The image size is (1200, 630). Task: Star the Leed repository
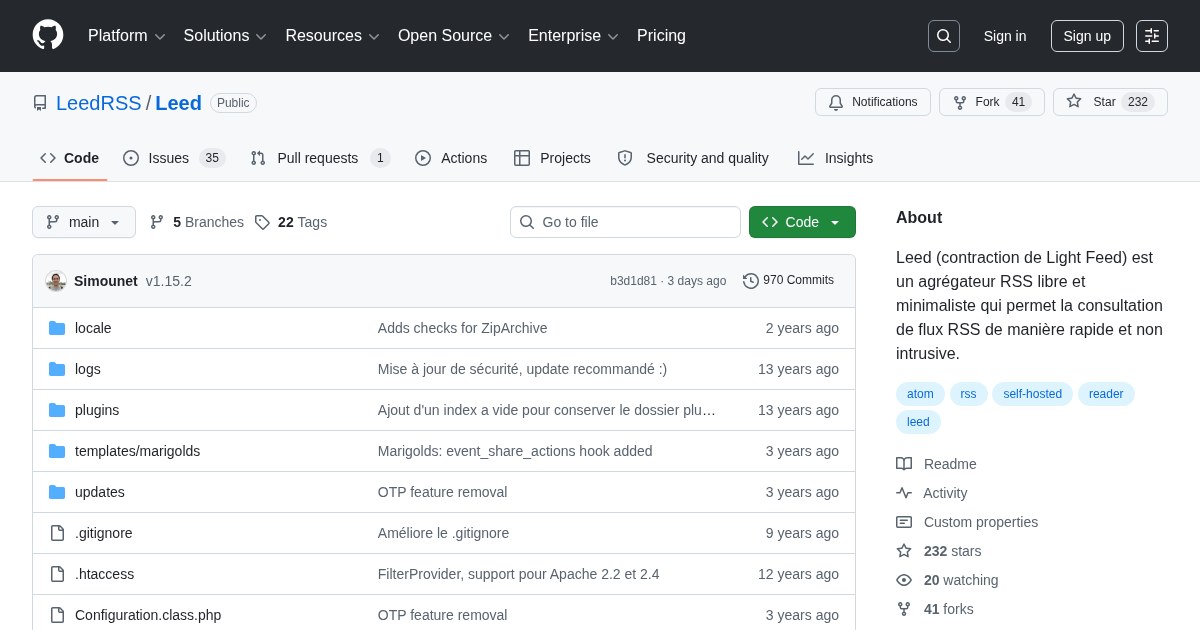1110,102
